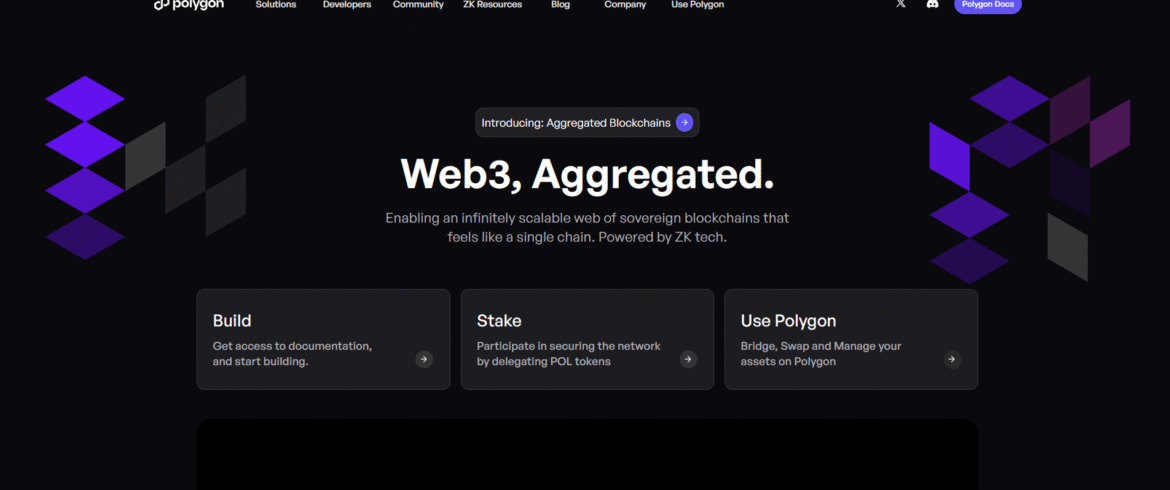This screenshot has width=1170, height=490.
Task: Select Use Polygon in top navigation
Action: click(698, 4)
